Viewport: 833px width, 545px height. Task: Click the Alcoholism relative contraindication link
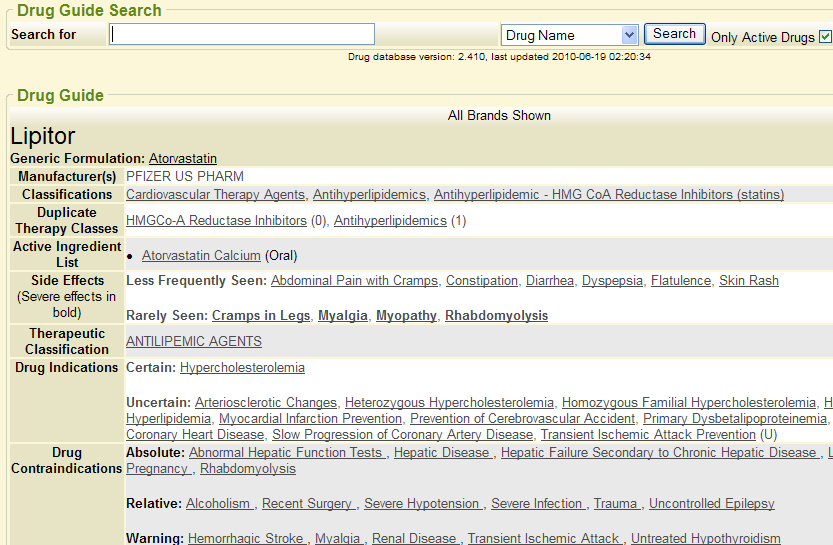[x=220, y=503]
